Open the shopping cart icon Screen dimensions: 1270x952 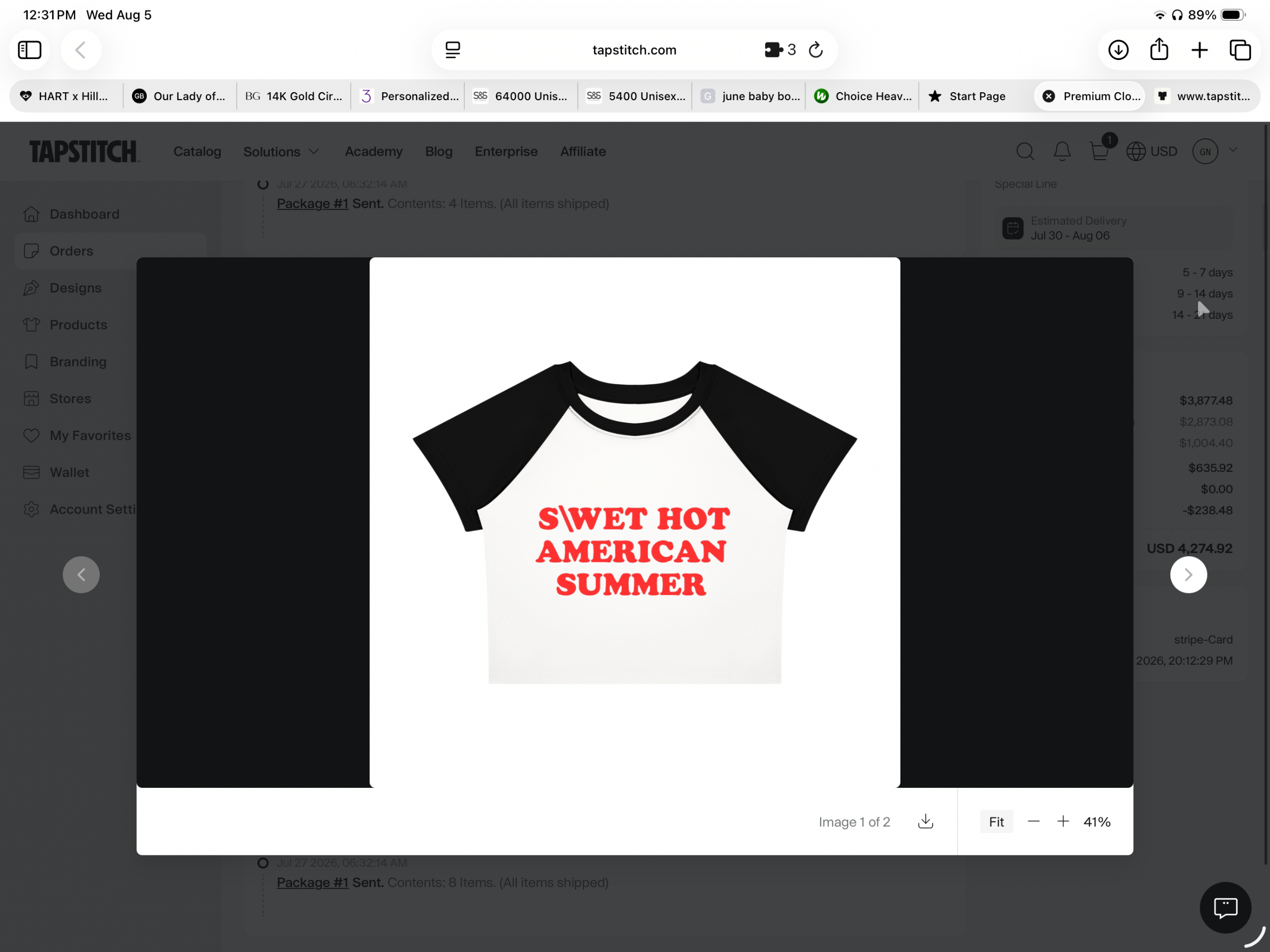tap(1099, 152)
